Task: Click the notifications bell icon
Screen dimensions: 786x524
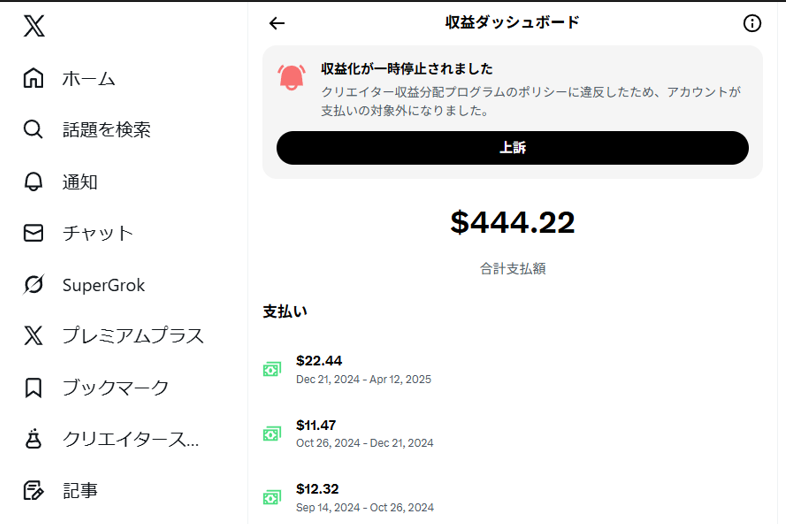Action: click(34, 182)
